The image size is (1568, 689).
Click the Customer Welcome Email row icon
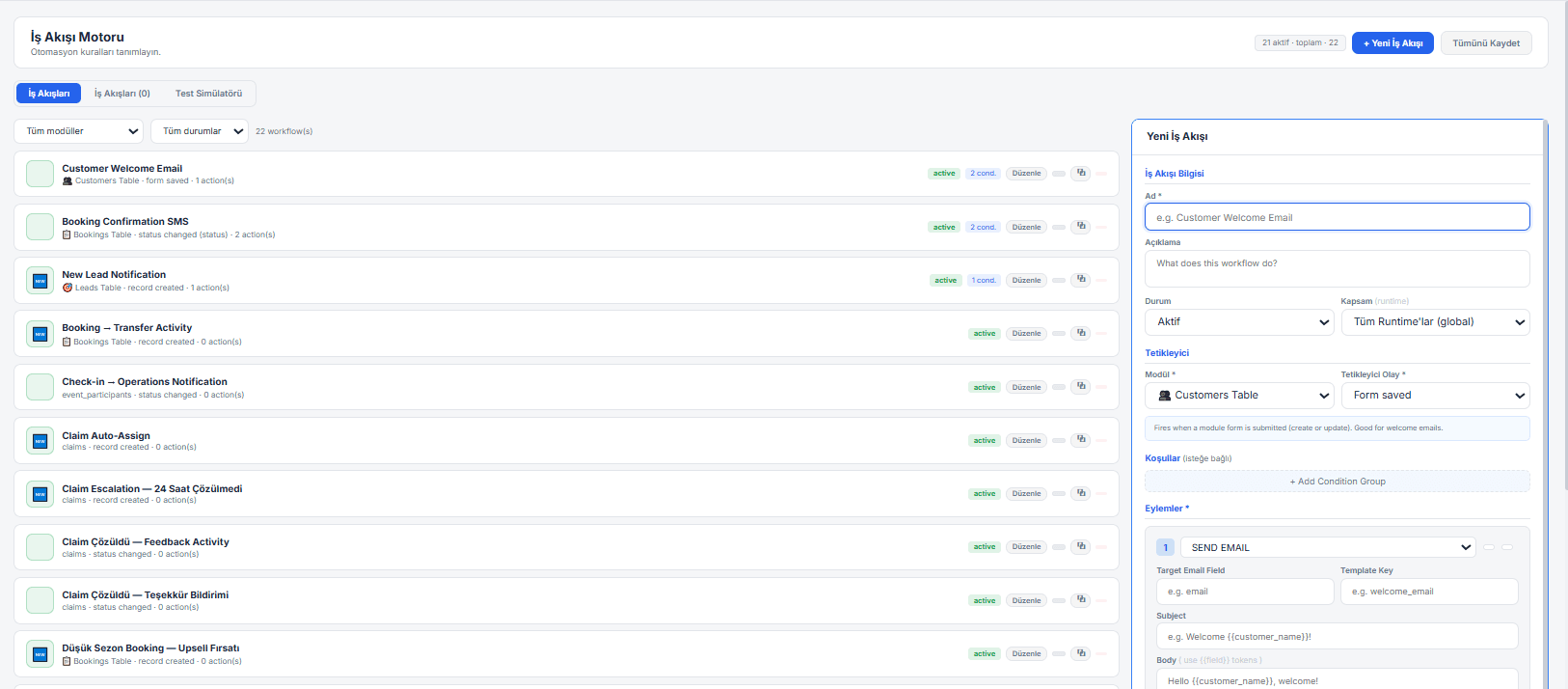coord(40,174)
